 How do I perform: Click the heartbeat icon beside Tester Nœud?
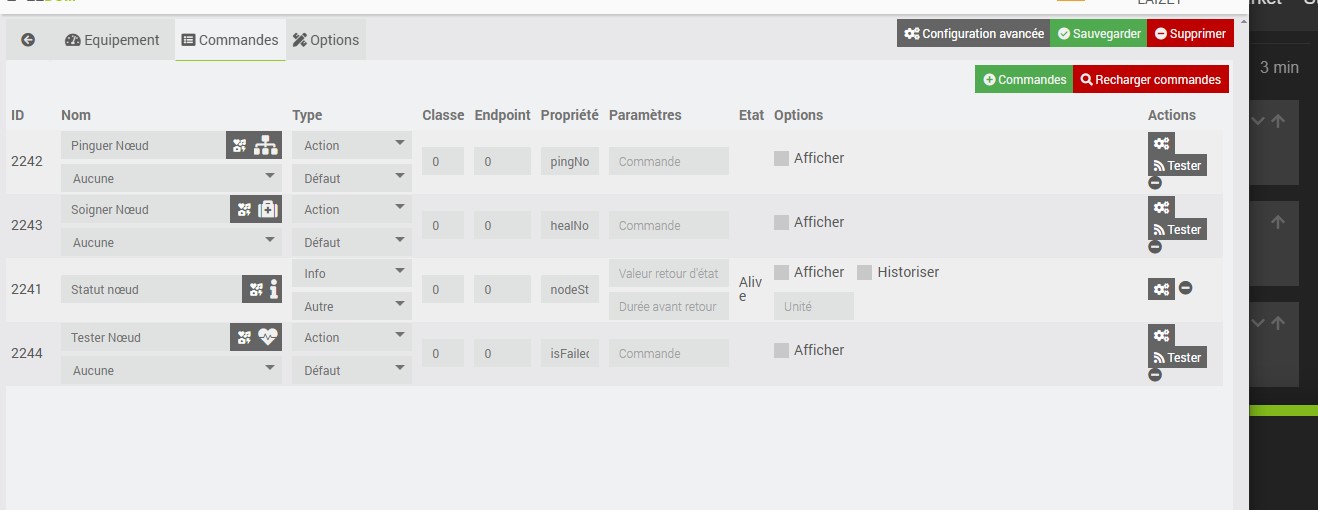[x=267, y=337]
